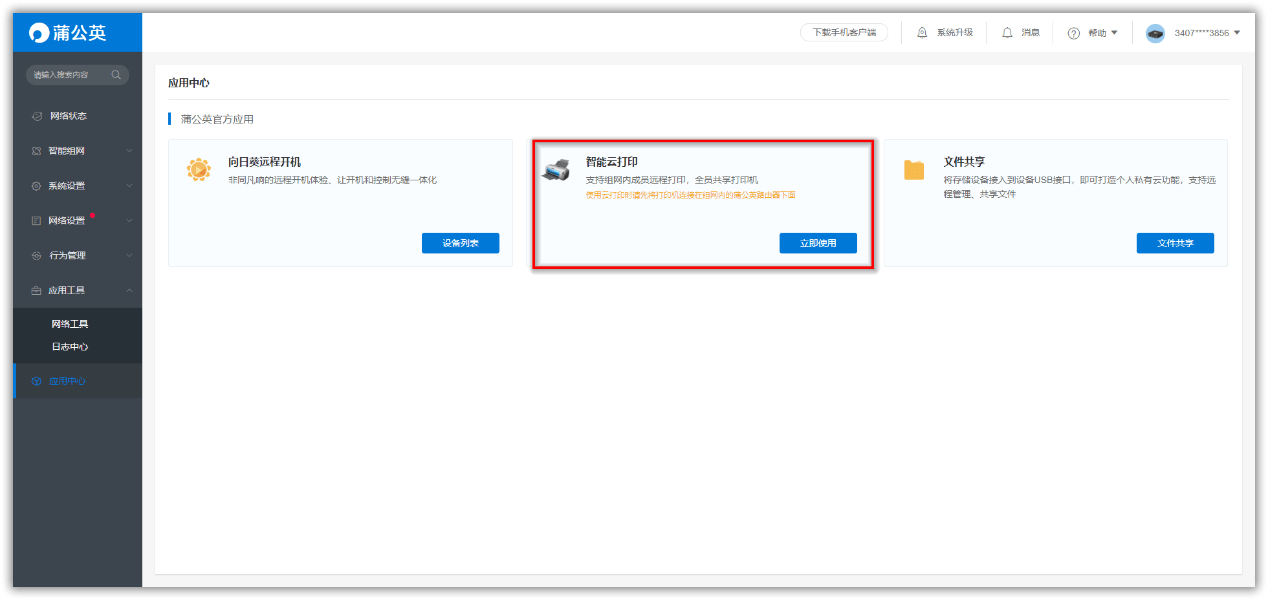Click the 应用中心 cube icon

[x=37, y=381]
